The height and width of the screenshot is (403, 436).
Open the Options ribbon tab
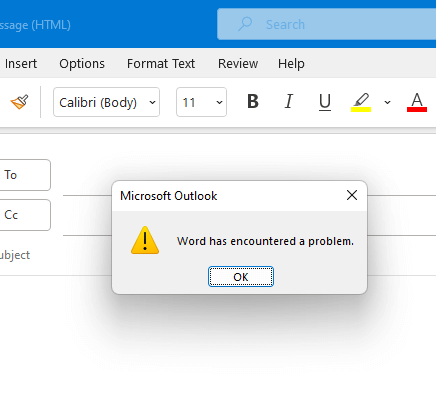[x=82, y=64]
